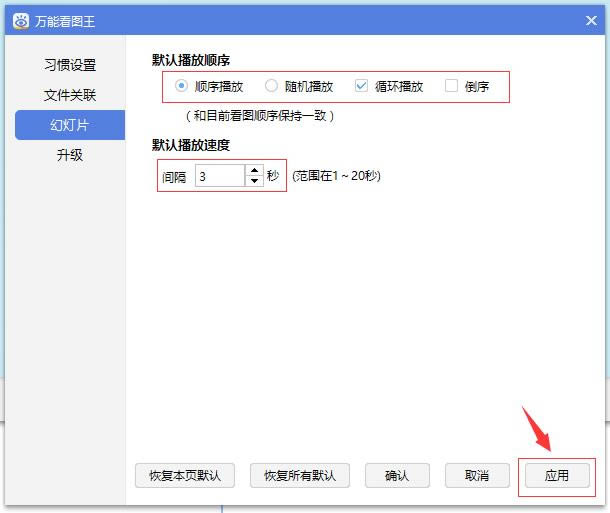Click the （和目前看图顺序保持一致） note
Screen dimensions: 610x513
(260, 116)
